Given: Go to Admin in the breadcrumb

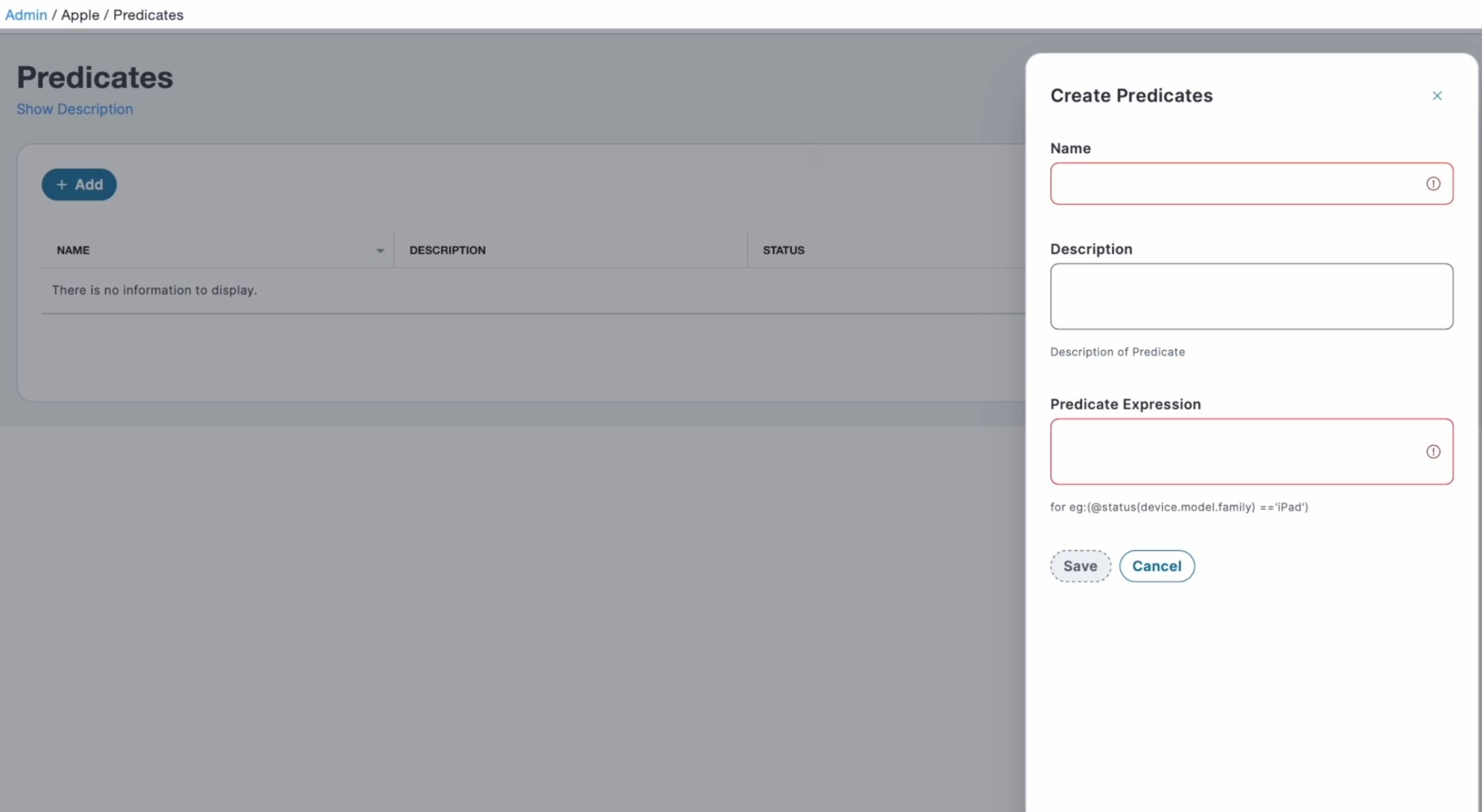Looking at the screenshot, I should [x=26, y=15].
